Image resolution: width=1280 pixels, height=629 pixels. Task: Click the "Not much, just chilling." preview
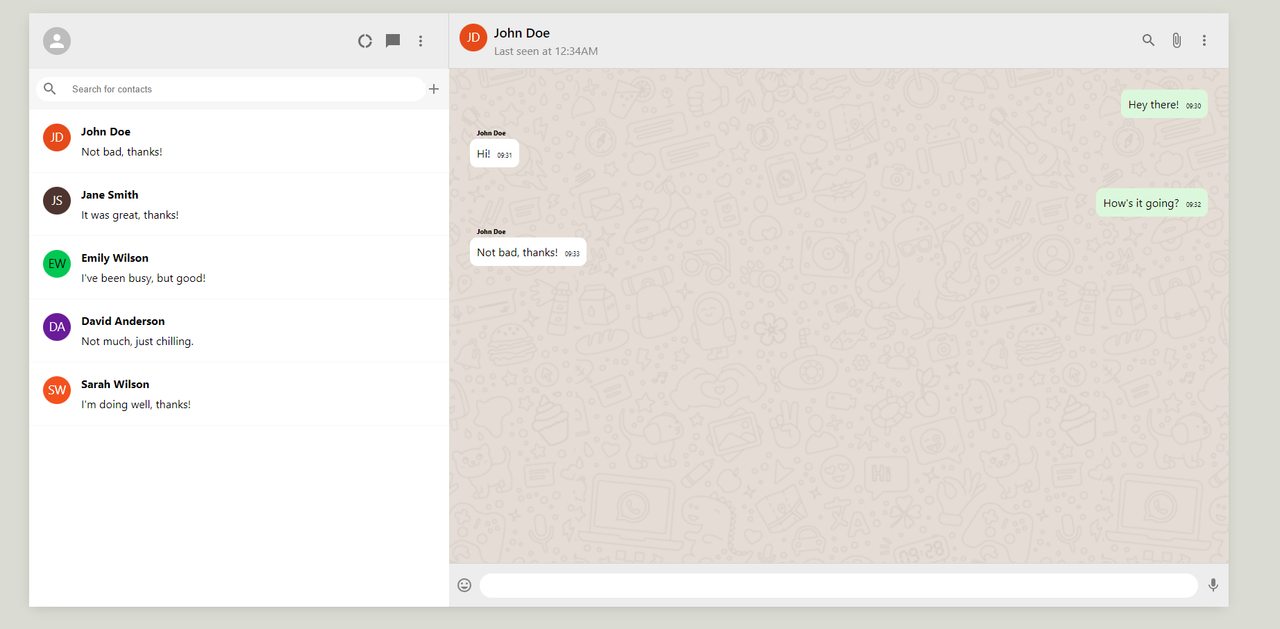pyautogui.click(x=137, y=341)
